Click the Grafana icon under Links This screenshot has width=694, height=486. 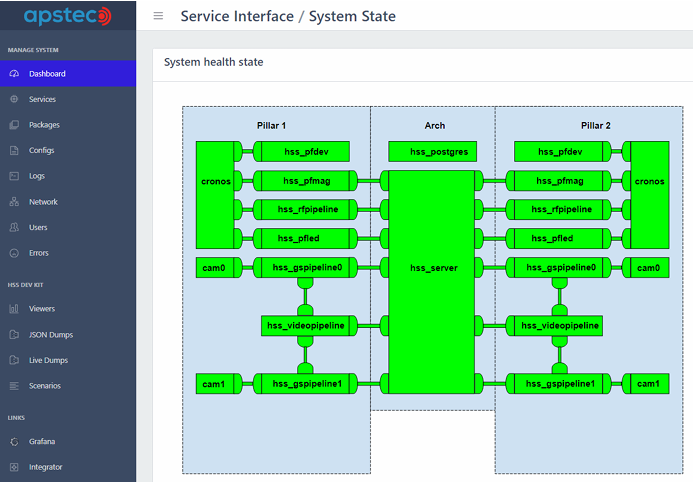tap(14, 441)
